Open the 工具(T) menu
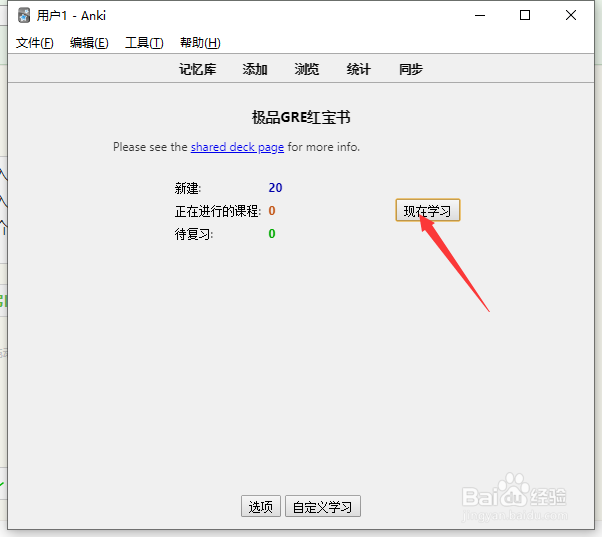 pyautogui.click(x=144, y=43)
